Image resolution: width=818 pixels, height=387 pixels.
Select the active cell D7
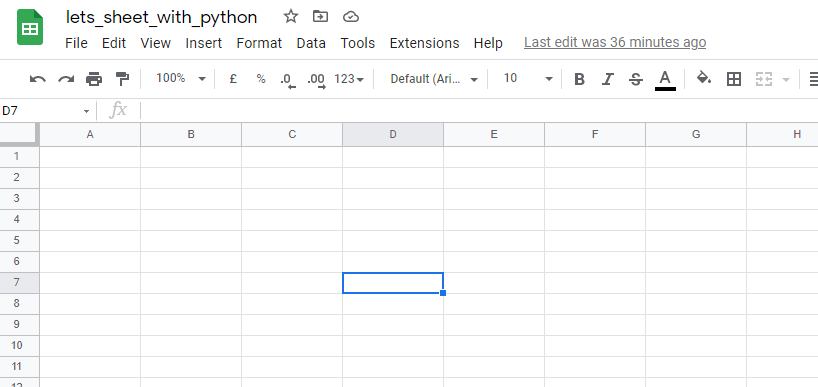click(x=393, y=283)
